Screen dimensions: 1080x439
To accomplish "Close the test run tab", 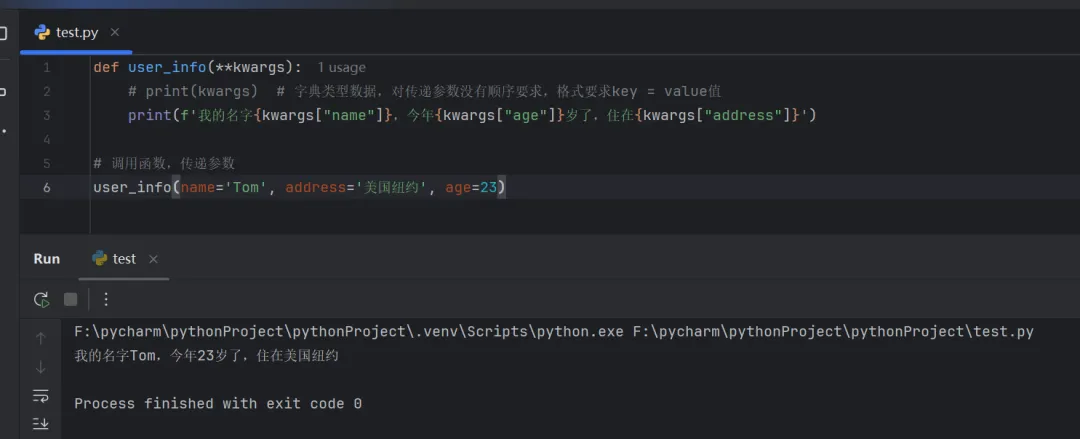I will tap(153, 259).
